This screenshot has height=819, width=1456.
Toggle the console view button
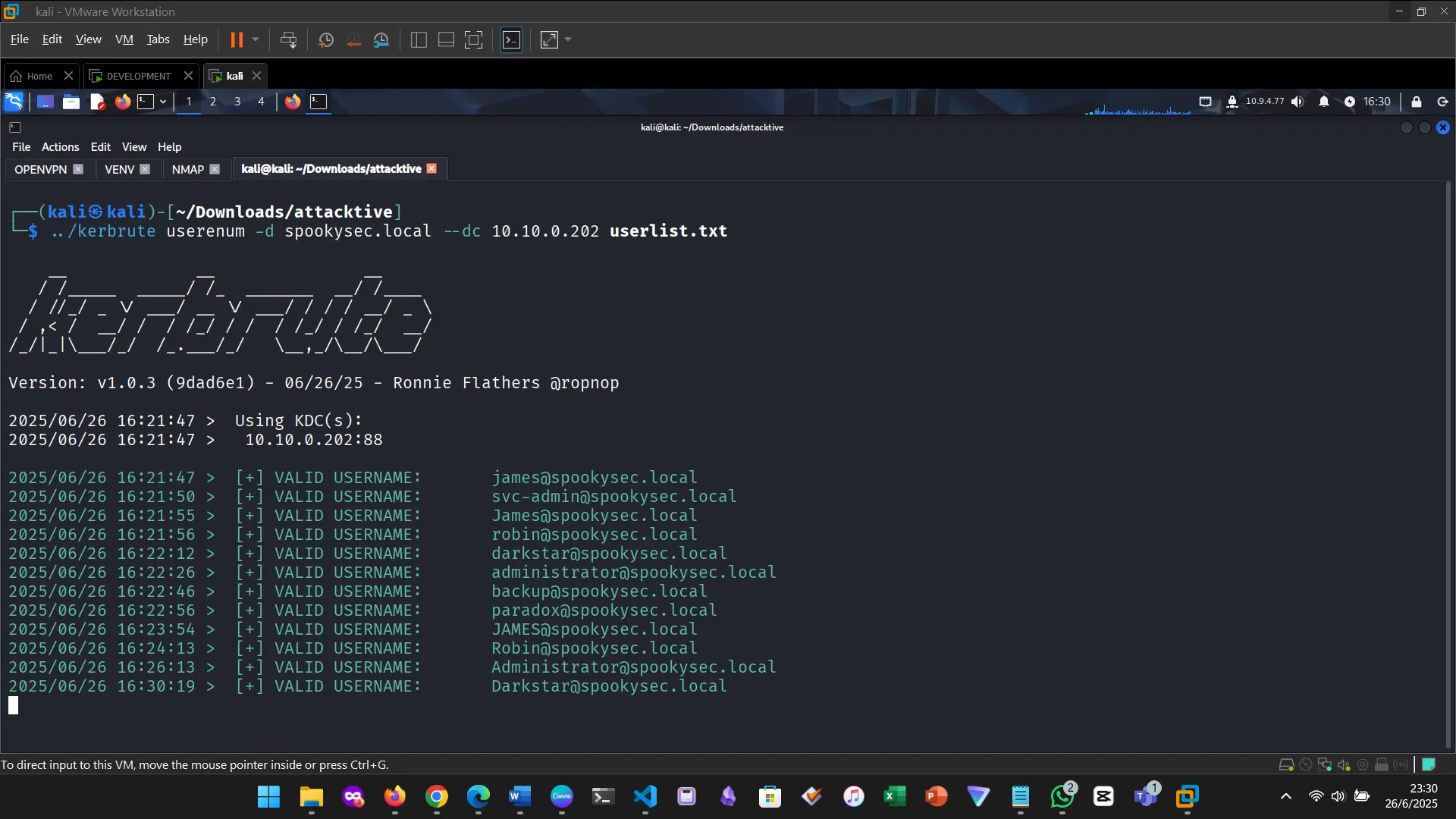(512, 39)
